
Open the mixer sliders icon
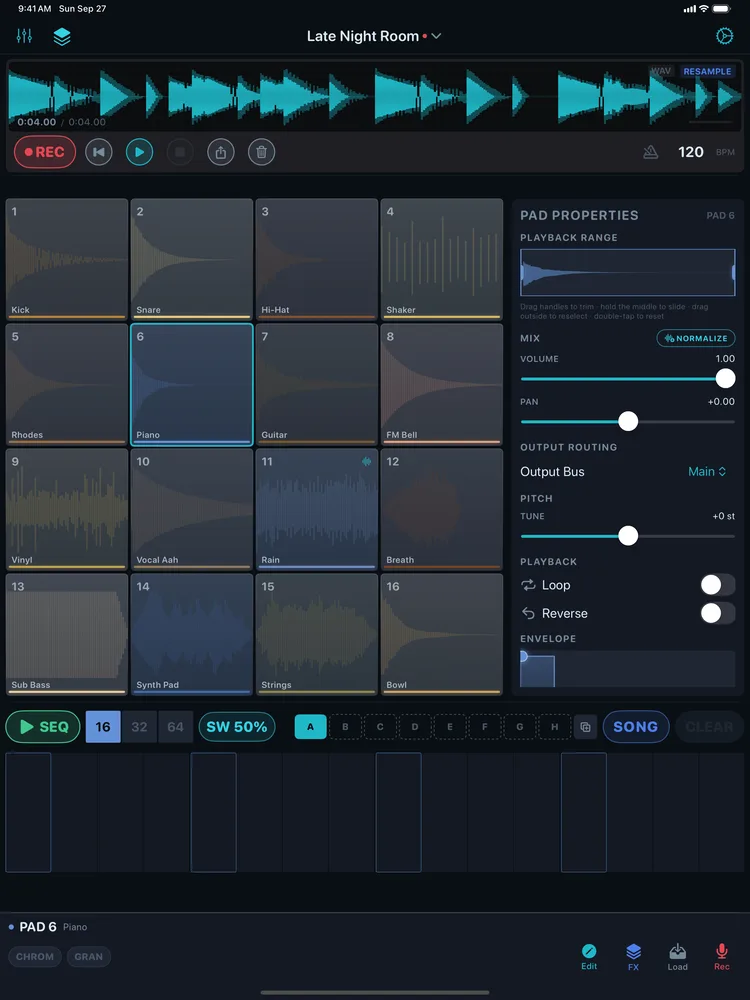pos(24,36)
